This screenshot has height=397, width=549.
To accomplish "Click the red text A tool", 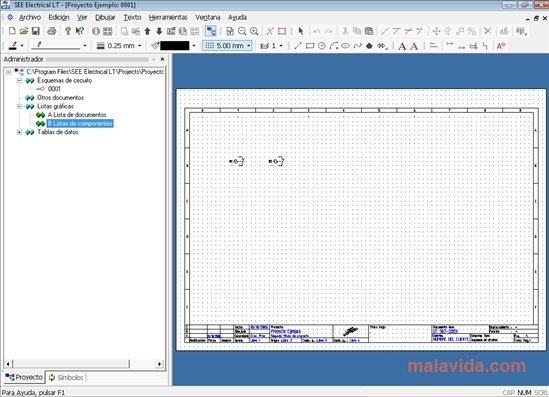I will 414,46.
